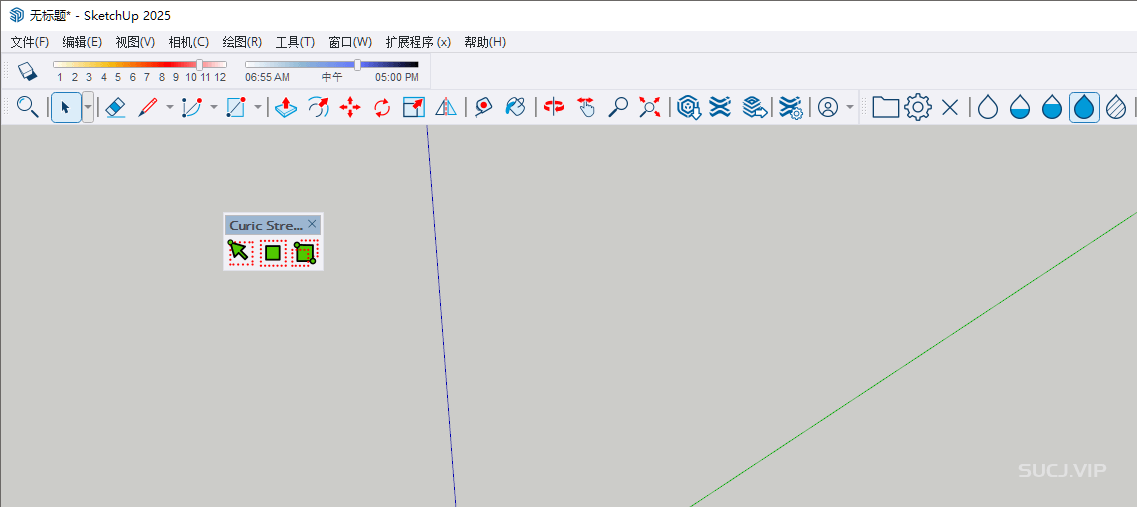Viewport: 1137px width, 507px height.
Task: Select the Orbit camera tool
Action: tap(554, 107)
